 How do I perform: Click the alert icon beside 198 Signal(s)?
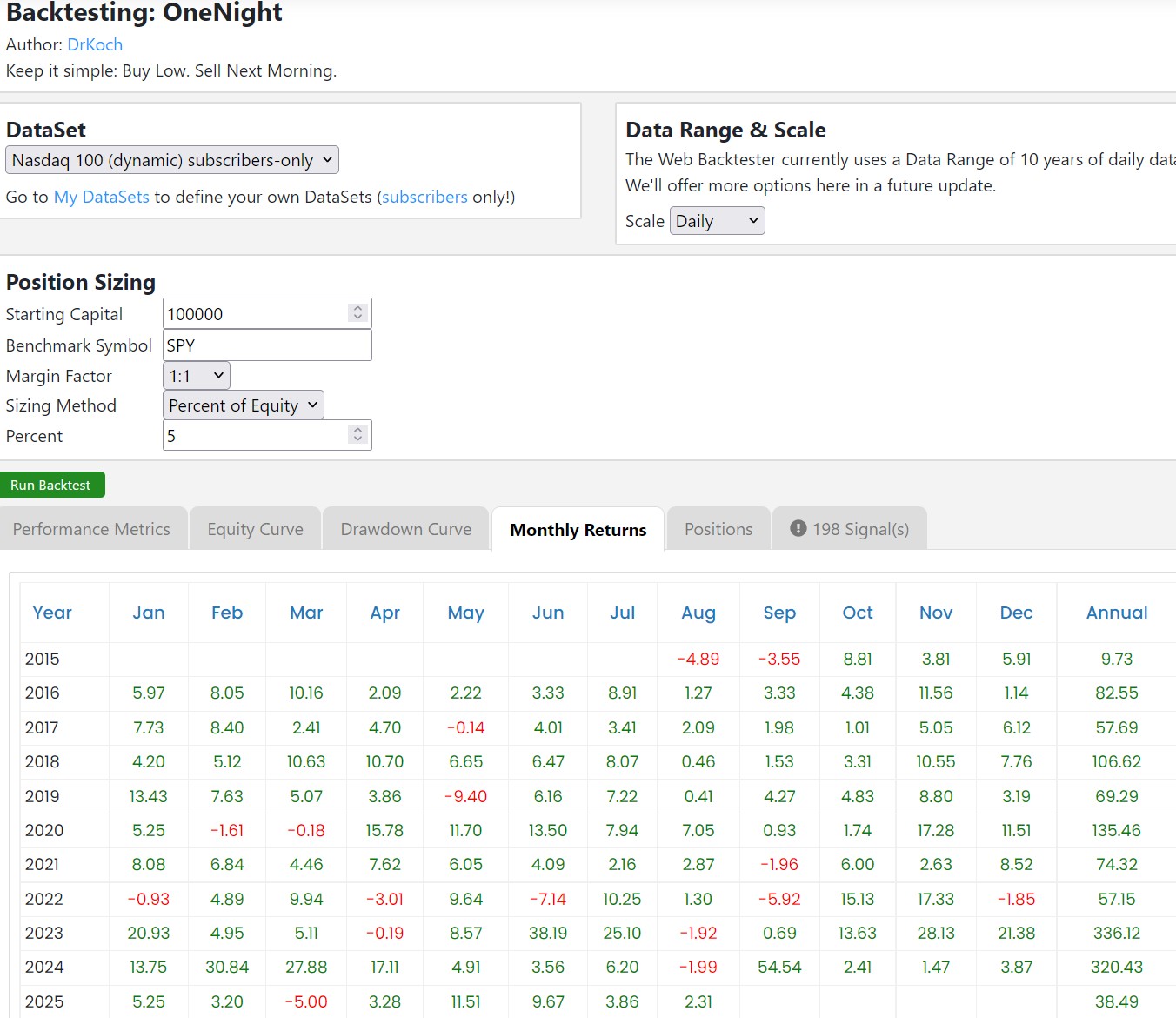pyautogui.click(x=798, y=528)
